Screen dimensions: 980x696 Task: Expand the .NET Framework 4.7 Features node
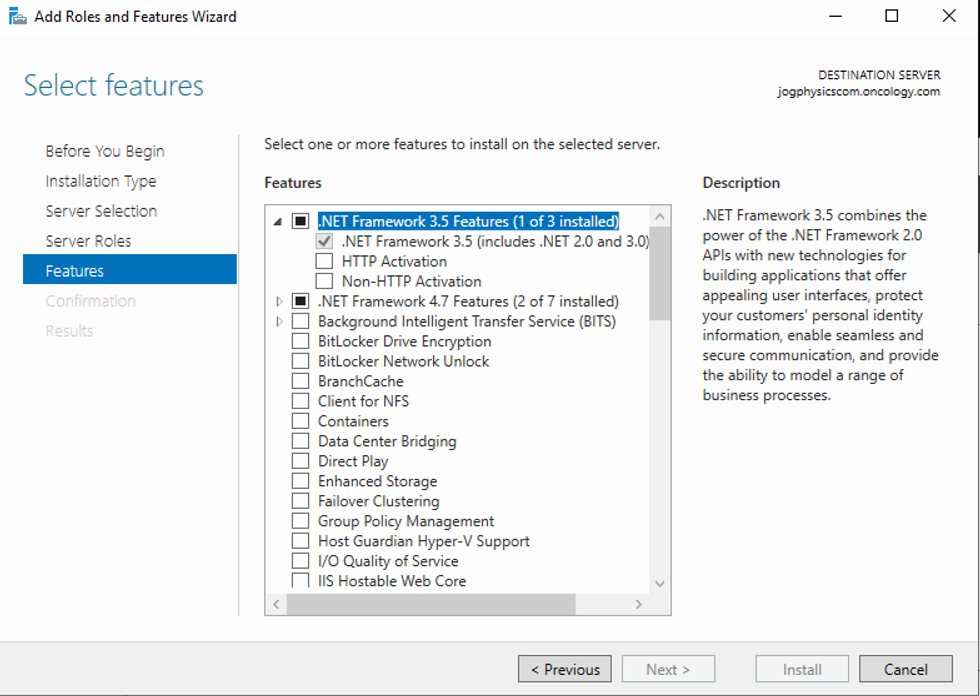tap(279, 301)
